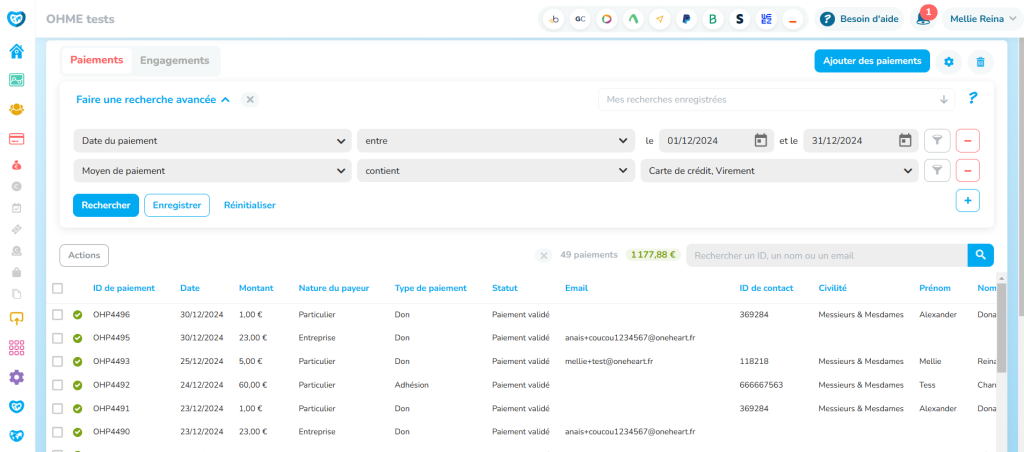Image resolution: width=1024 pixels, height=452 pixels.
Task: Expand the 'Carte de crédit, Virement' dropdown
Action: 779,171
